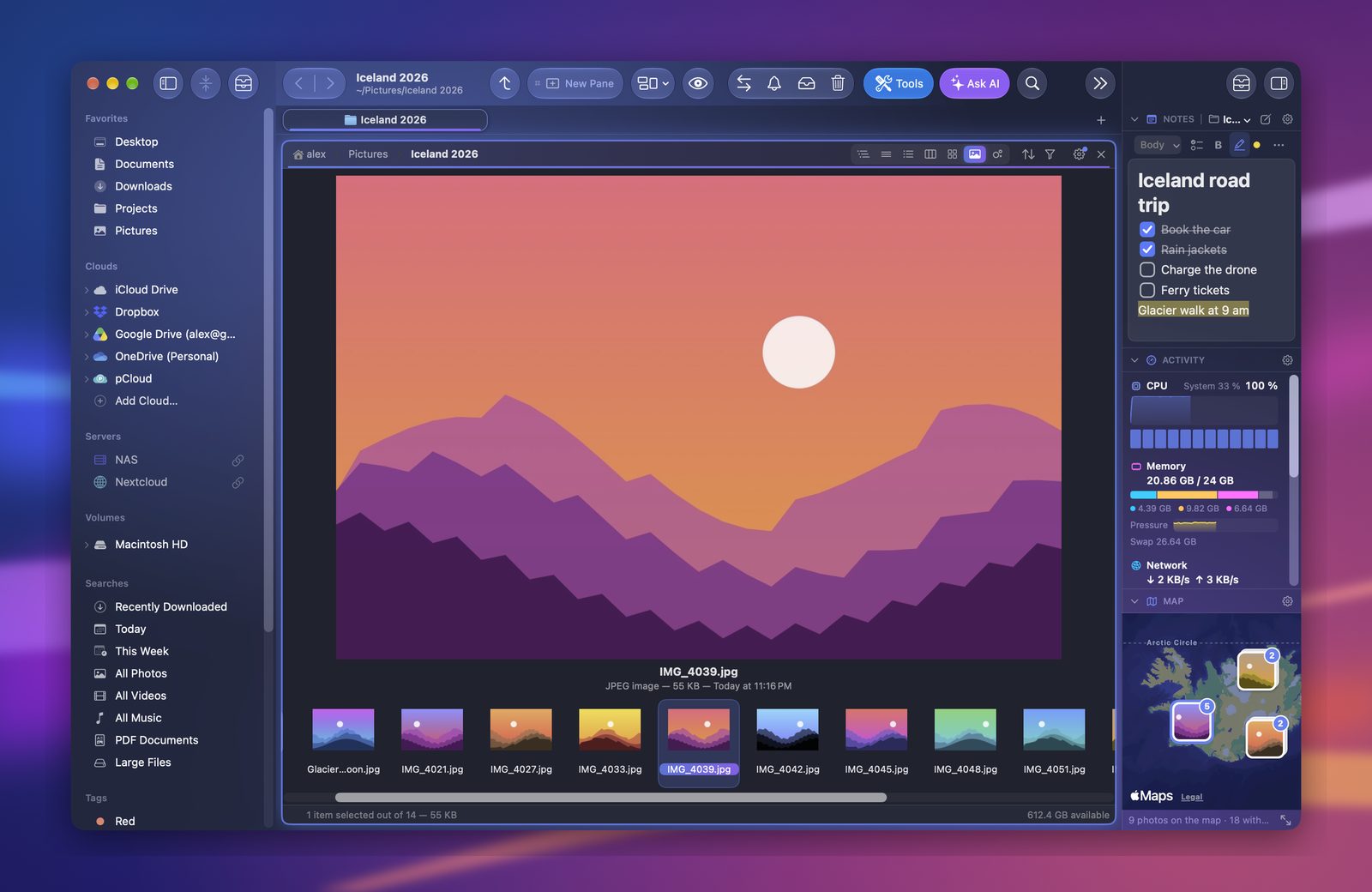Screen dimensions: 1372x892
Task: Click the Ask AI button
Action: tap(974, 83)
